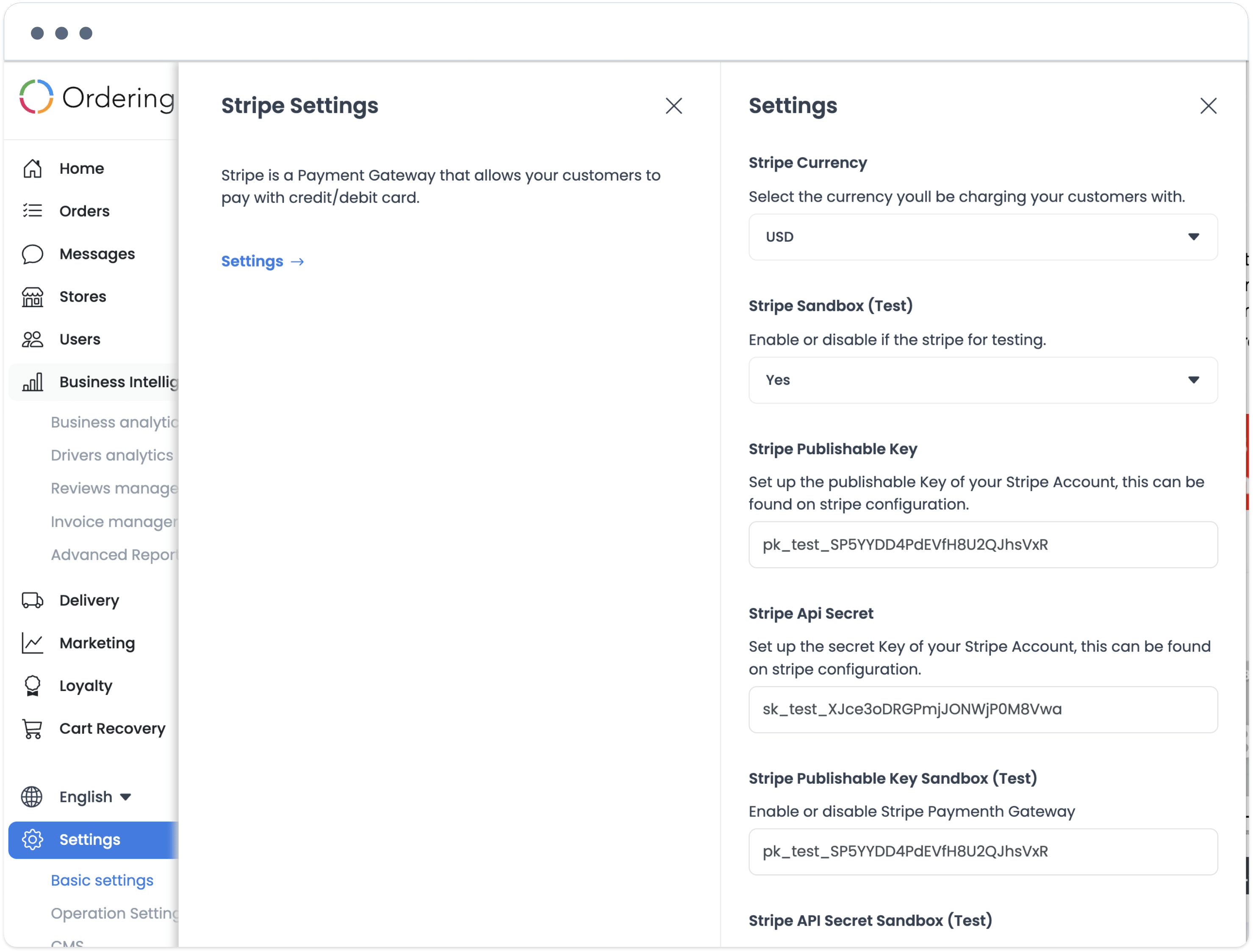Open Business analytics submenu item

[x=114, y=422]
